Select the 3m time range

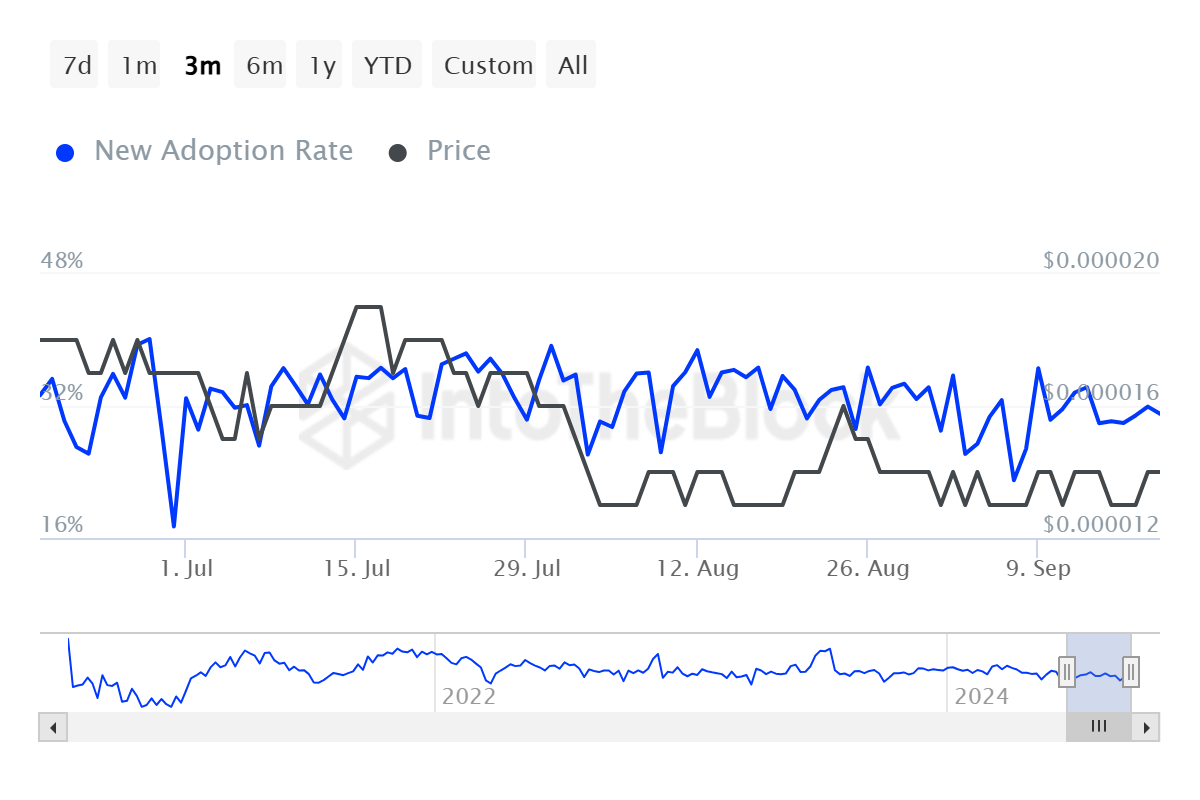coord(202,66)
